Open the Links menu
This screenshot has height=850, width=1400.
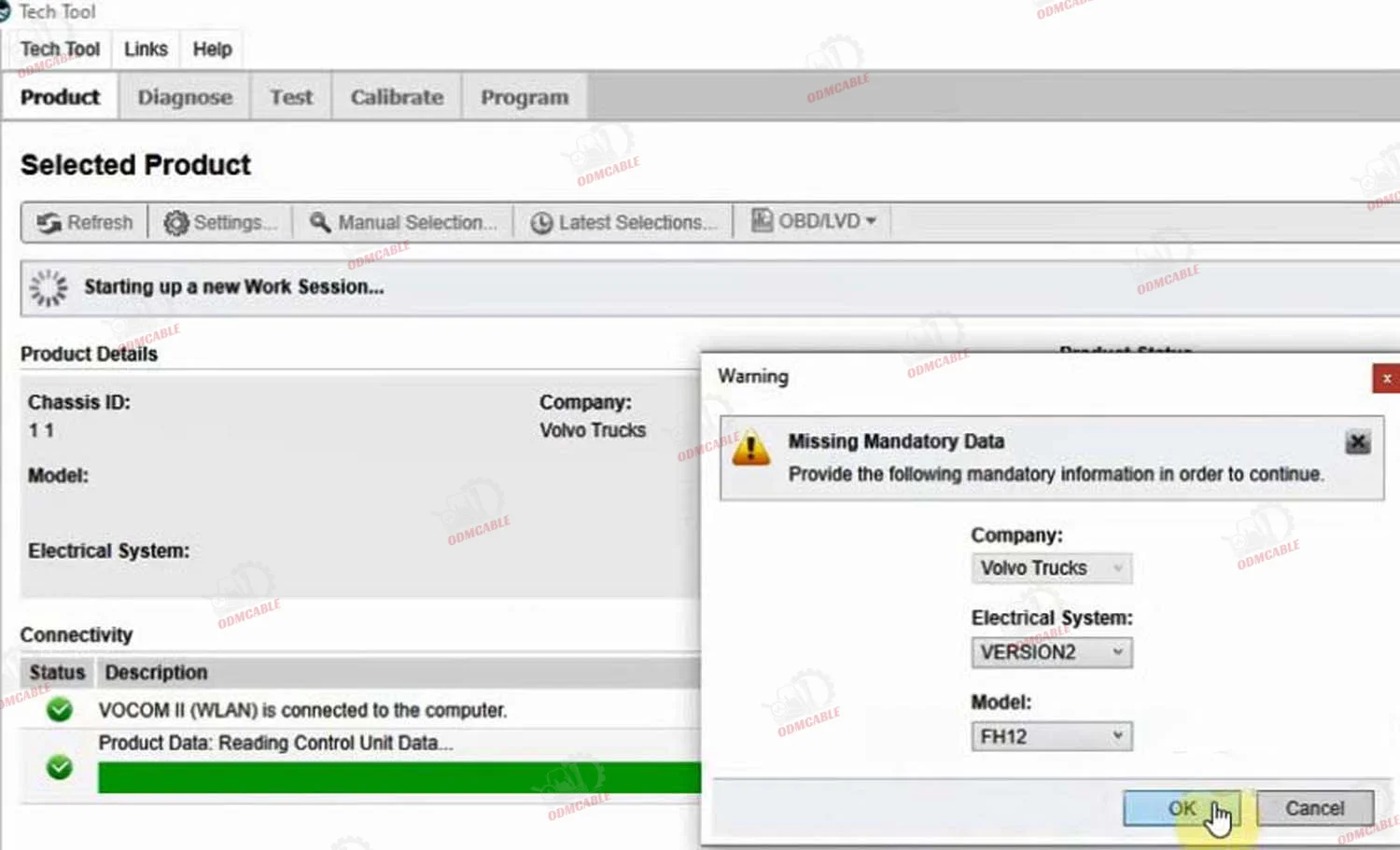point(146,49)
